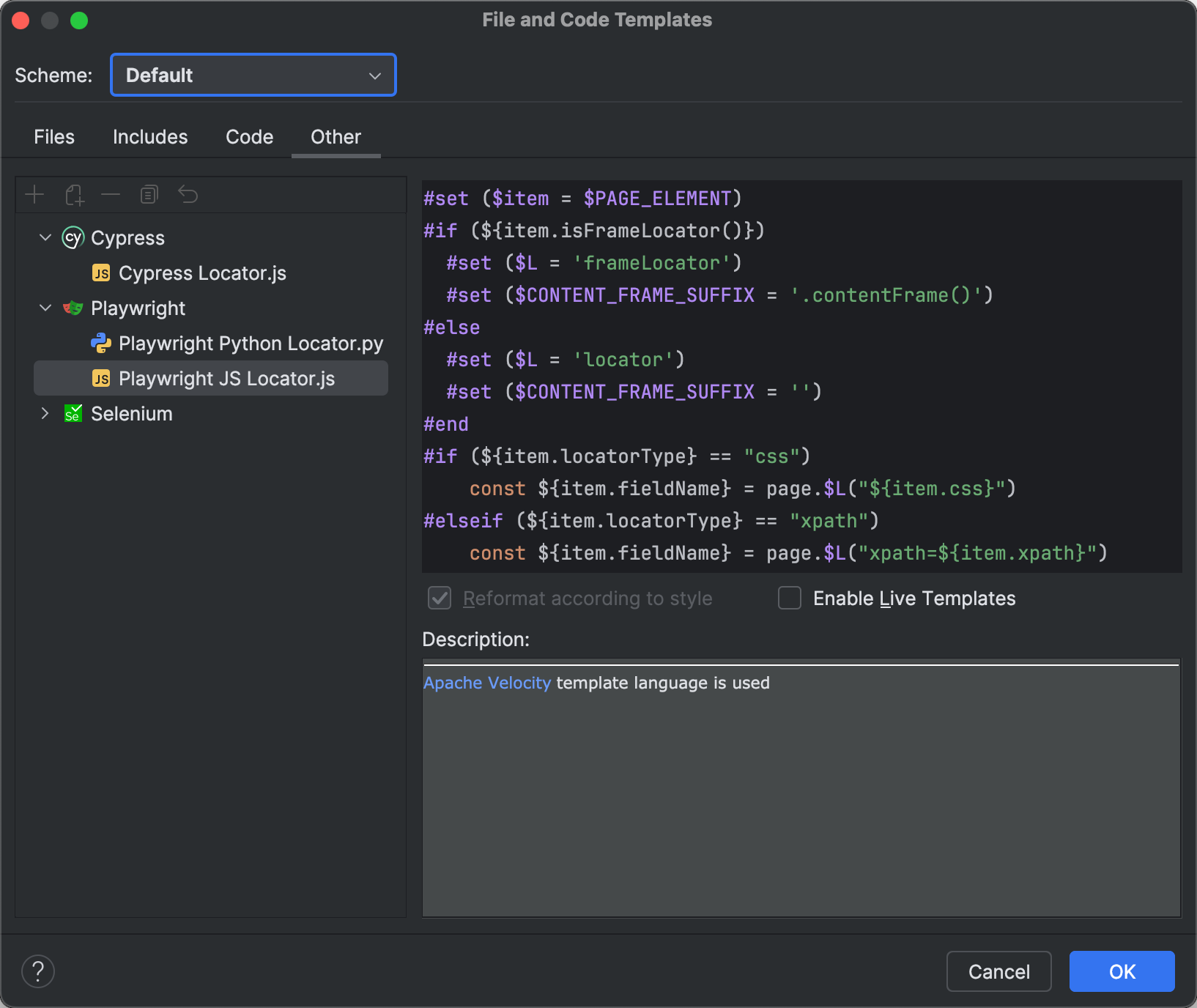Viewport: 1197px width, 1008px height.
Task: Switch to the Includes tab
Action: pos(149,136)
